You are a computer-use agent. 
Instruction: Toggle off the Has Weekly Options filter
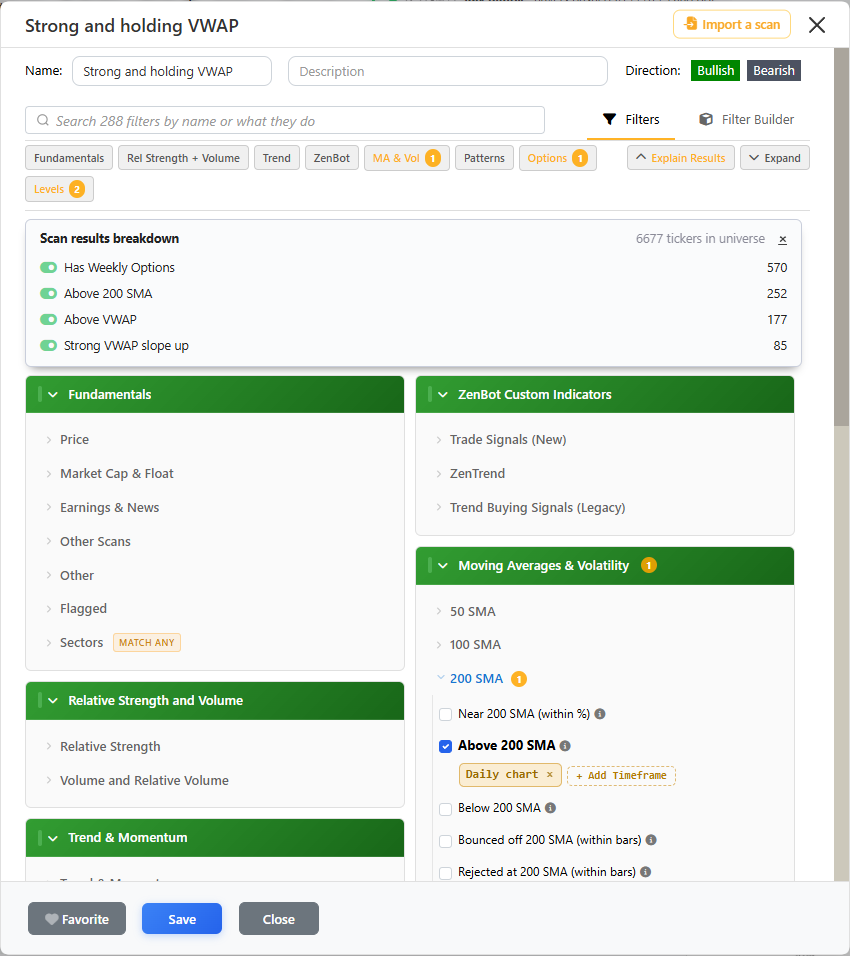[x=48, y=268]
